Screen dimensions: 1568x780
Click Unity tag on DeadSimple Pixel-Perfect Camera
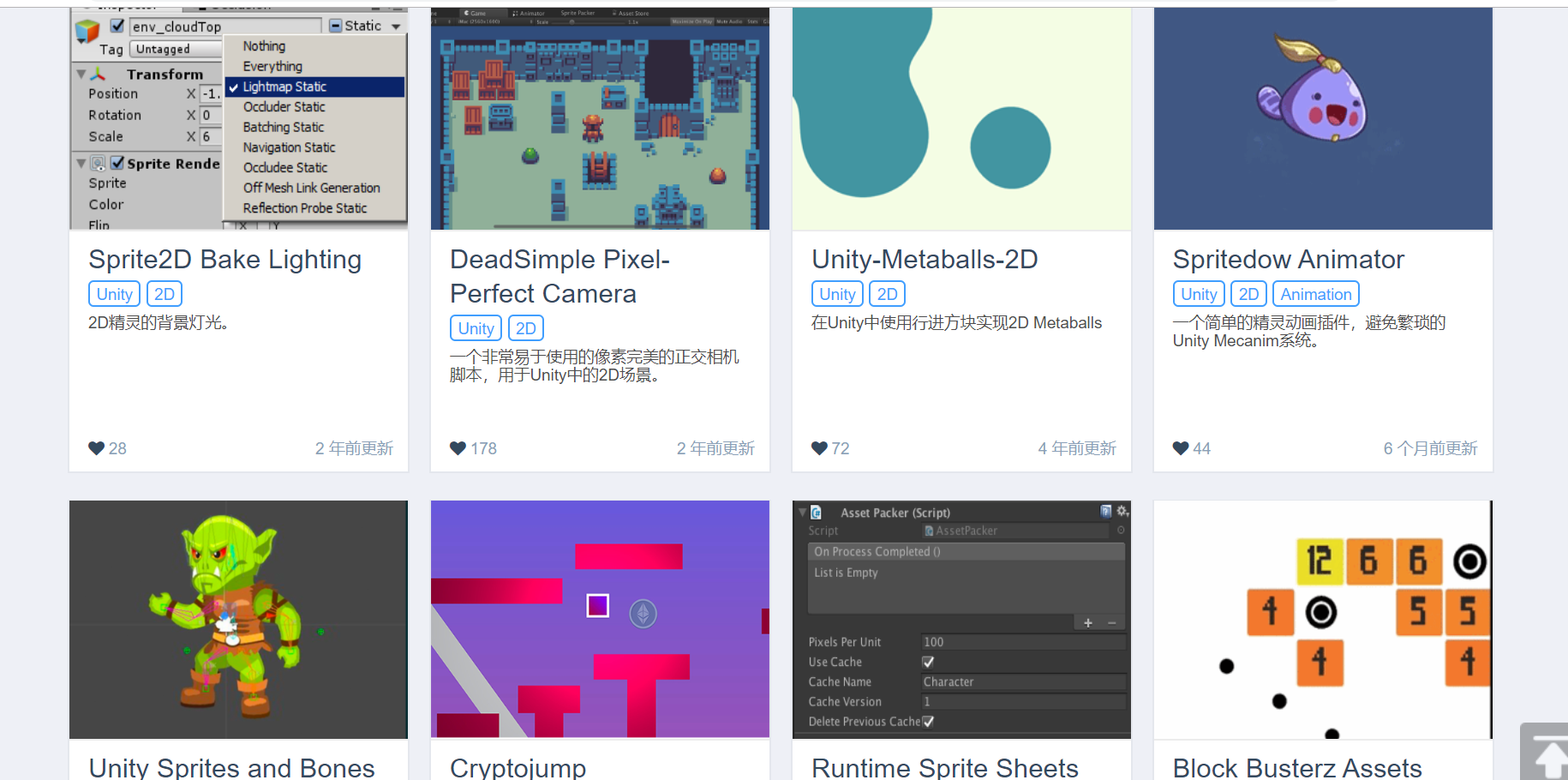coord(476,328)
